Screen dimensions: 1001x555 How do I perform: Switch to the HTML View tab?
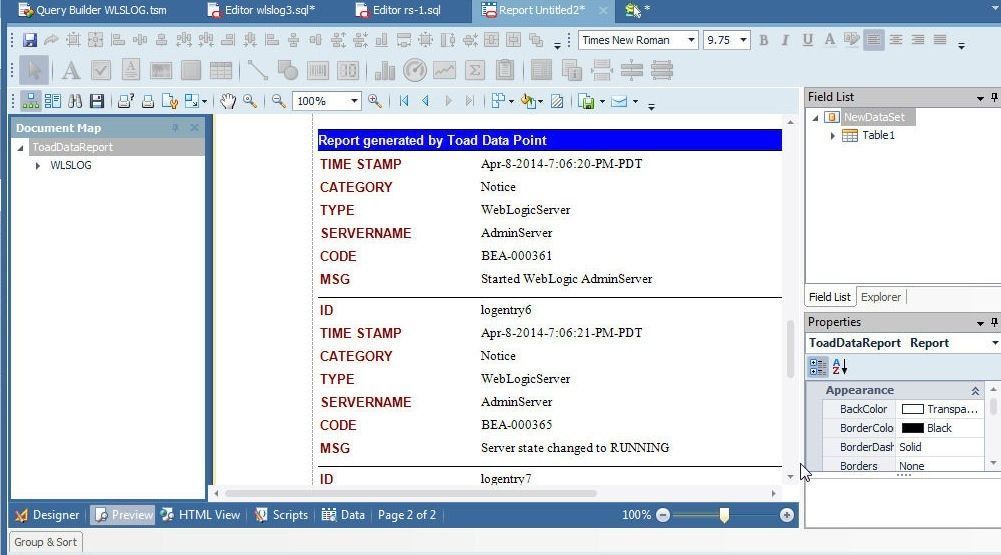tap(200, 515)
